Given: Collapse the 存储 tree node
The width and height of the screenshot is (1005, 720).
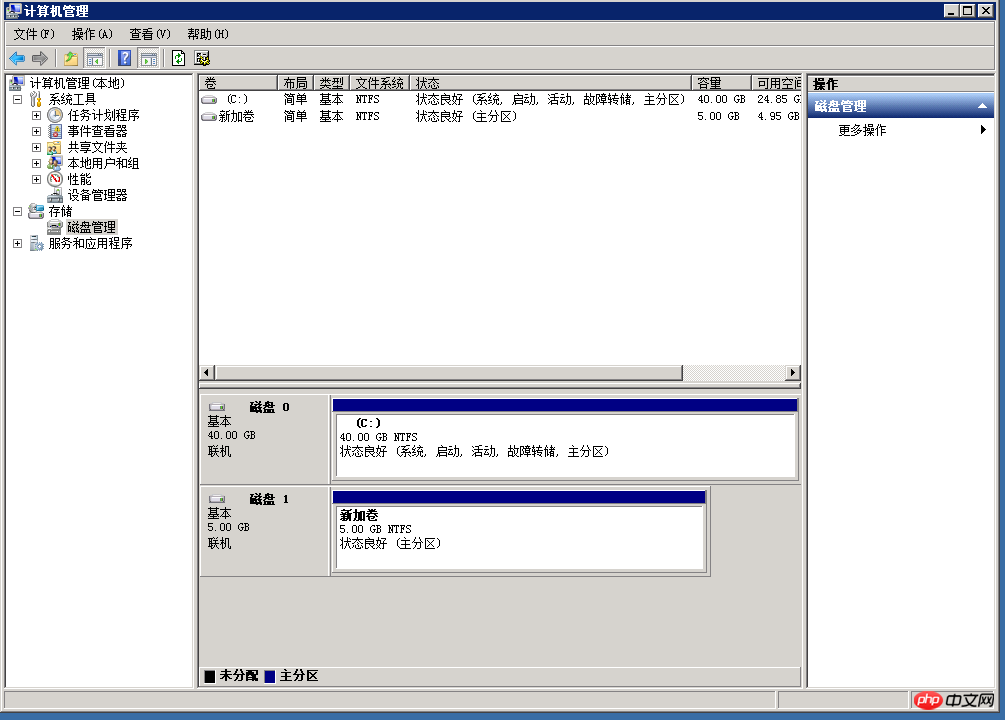Looking at the screenshot, I should [18, 212].
